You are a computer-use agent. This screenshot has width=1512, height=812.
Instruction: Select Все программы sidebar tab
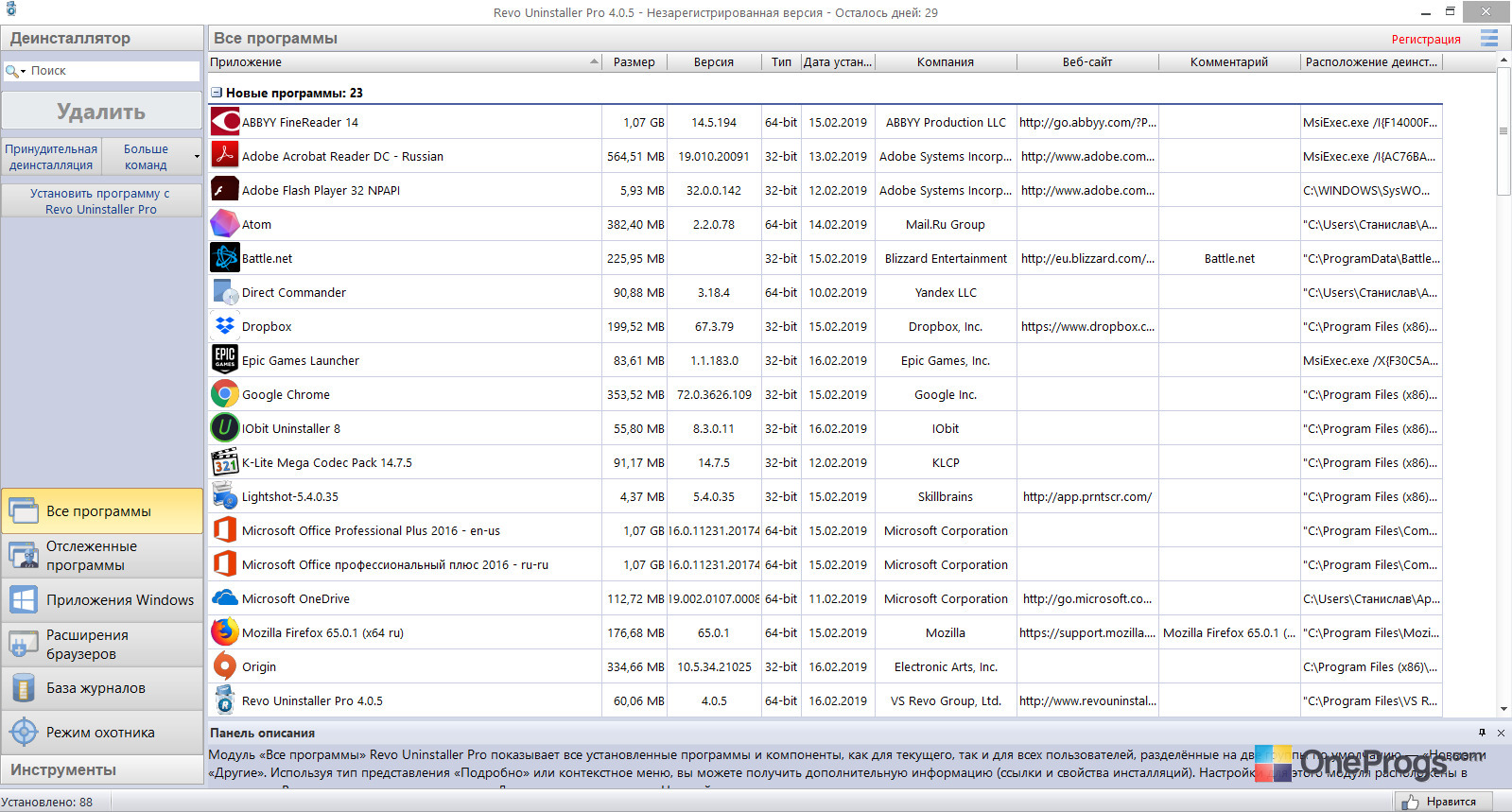[102, 511]
